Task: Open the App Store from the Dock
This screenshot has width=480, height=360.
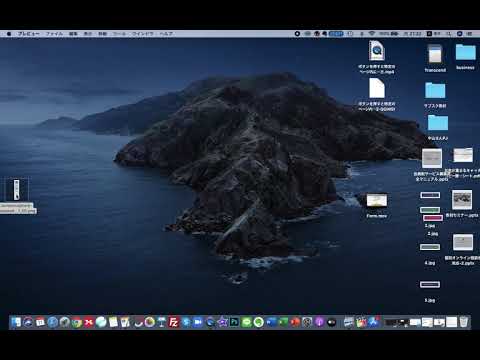Action: 373,322
